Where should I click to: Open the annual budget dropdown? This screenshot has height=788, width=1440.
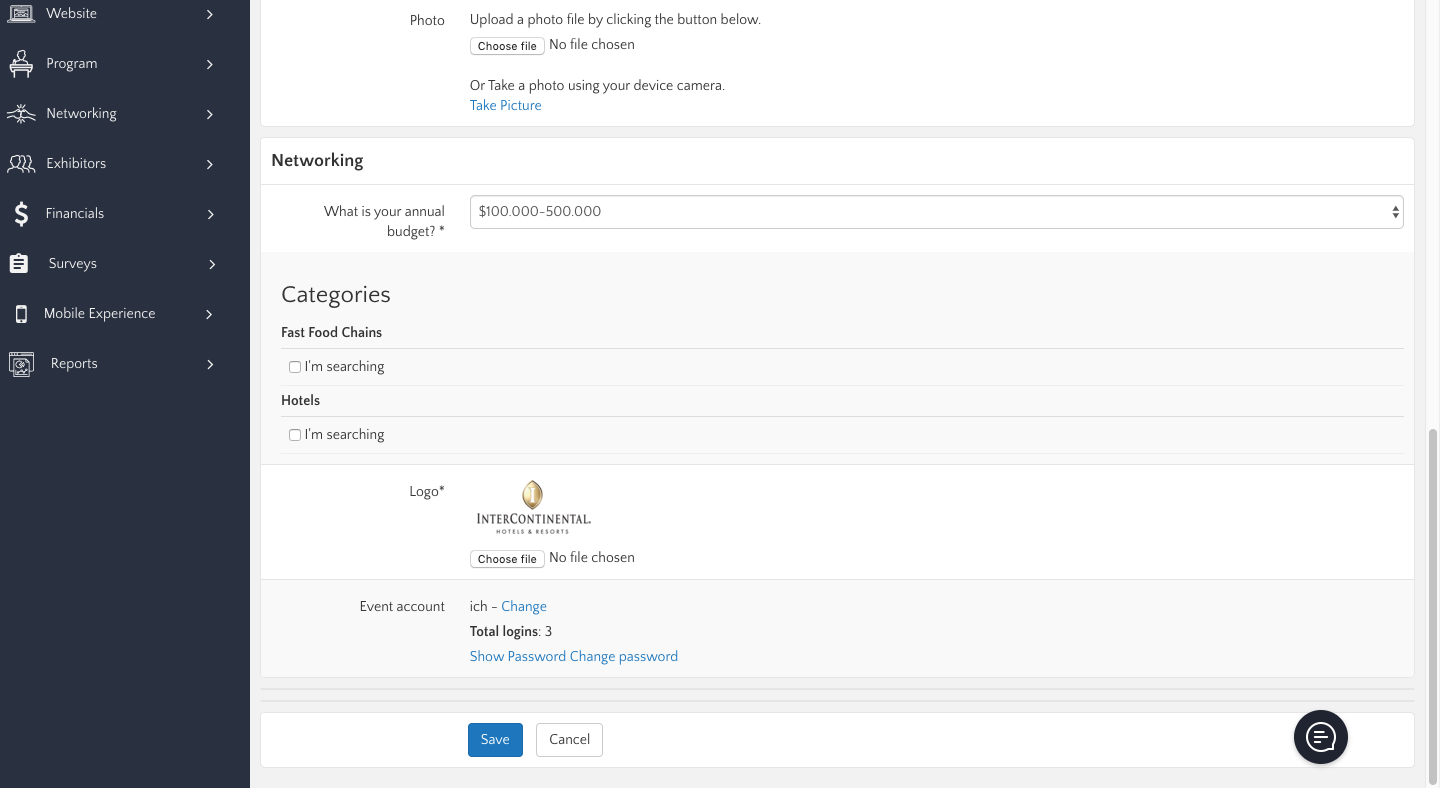(936, 212)
